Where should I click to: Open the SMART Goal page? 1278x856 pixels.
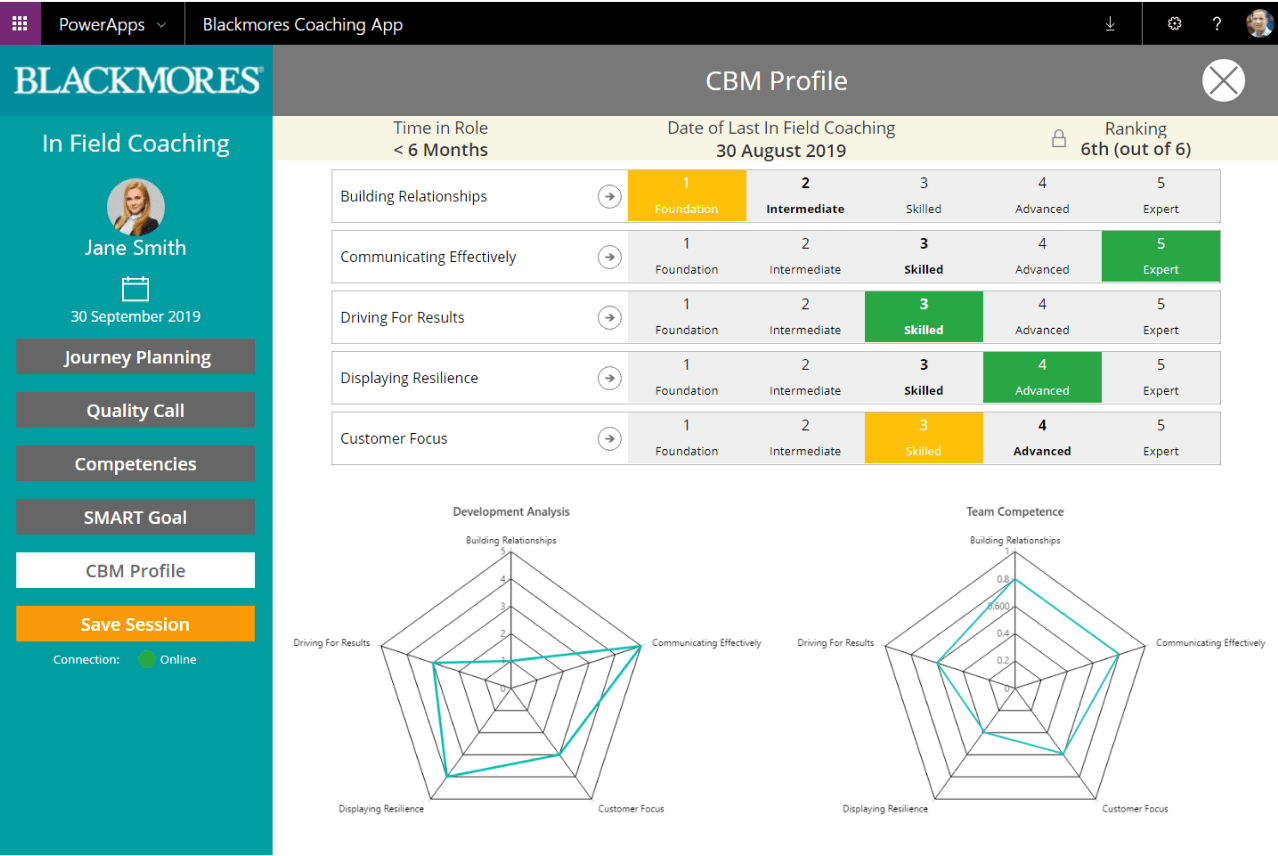(135, 517)
